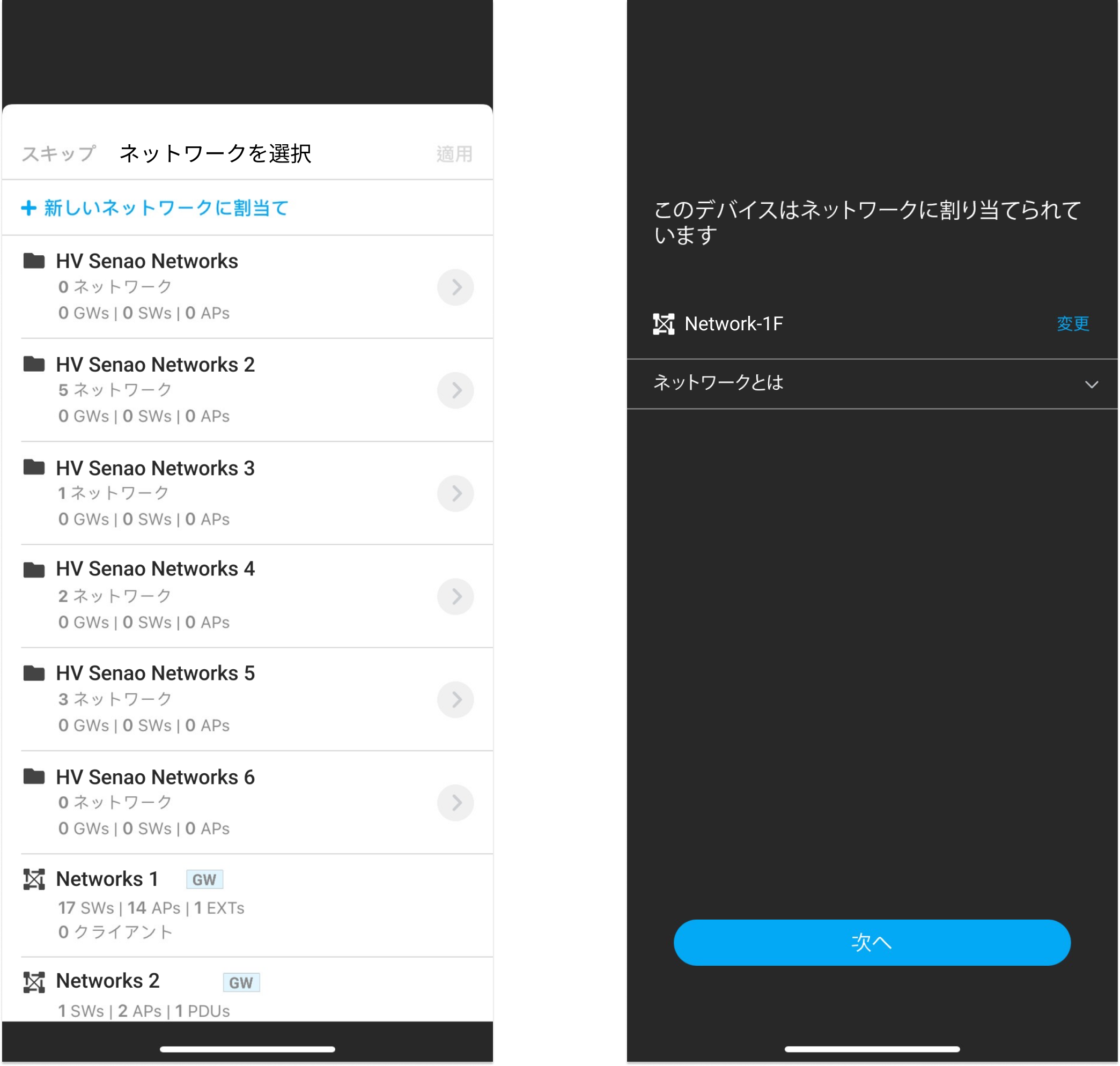
Task: Tap 適用 to apply selection
Action: [454, 154]
